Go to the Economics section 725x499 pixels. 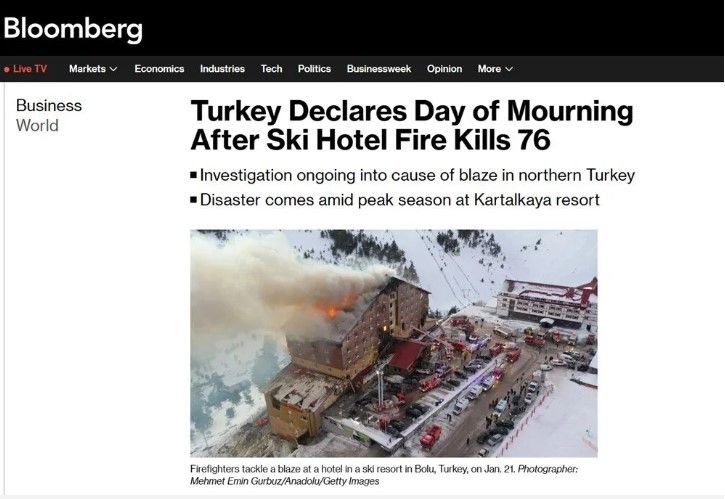[159, 69]
